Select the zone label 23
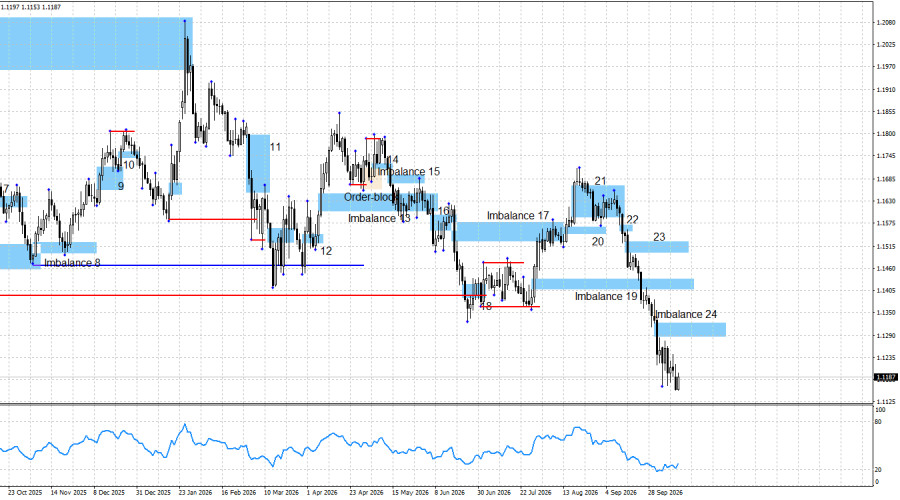Image resolution: width=900 pixels, height=500 pixels. pos(660,237)
